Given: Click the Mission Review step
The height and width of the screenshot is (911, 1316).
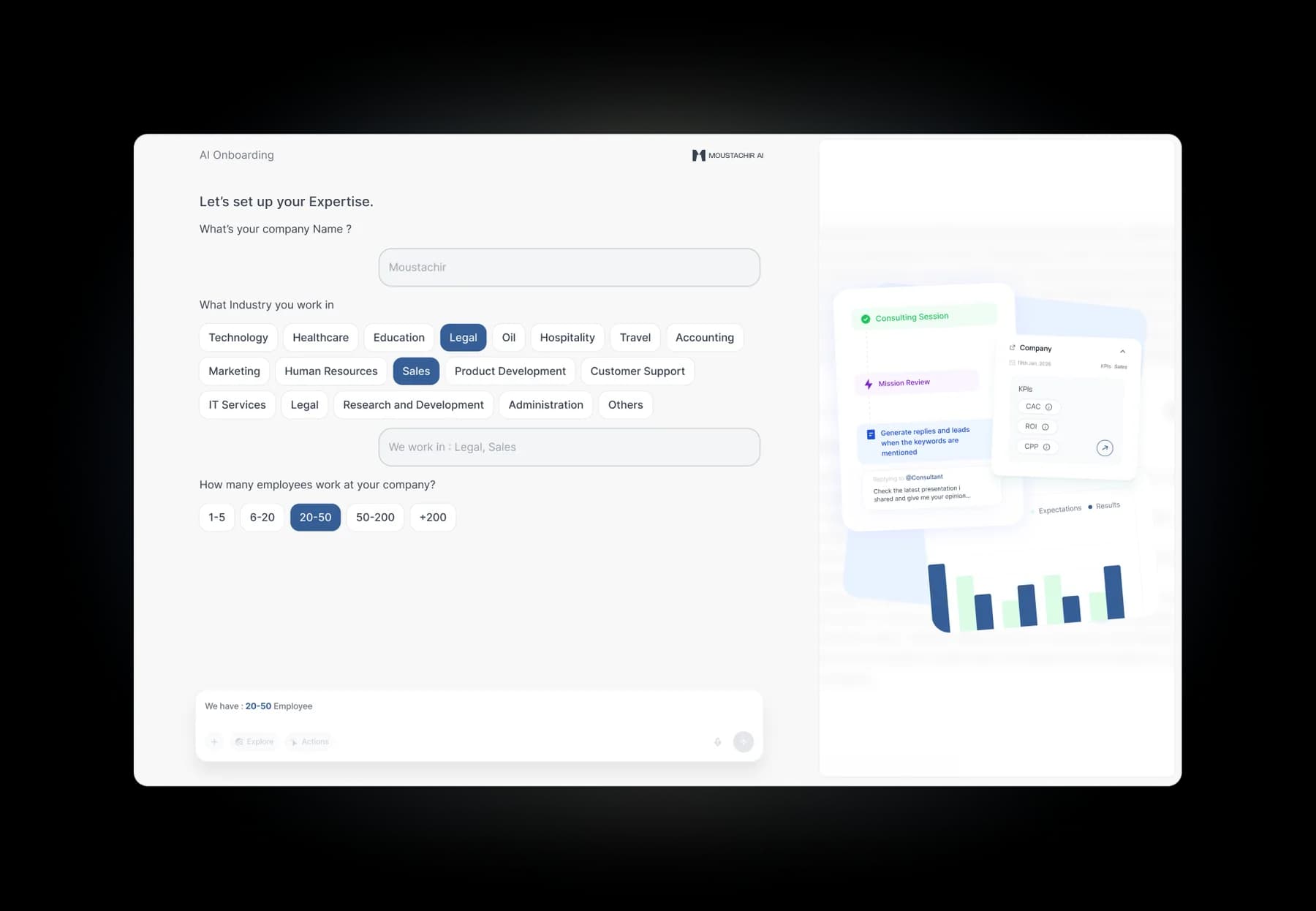Looking at the screenshot, I should coord(916,382).
